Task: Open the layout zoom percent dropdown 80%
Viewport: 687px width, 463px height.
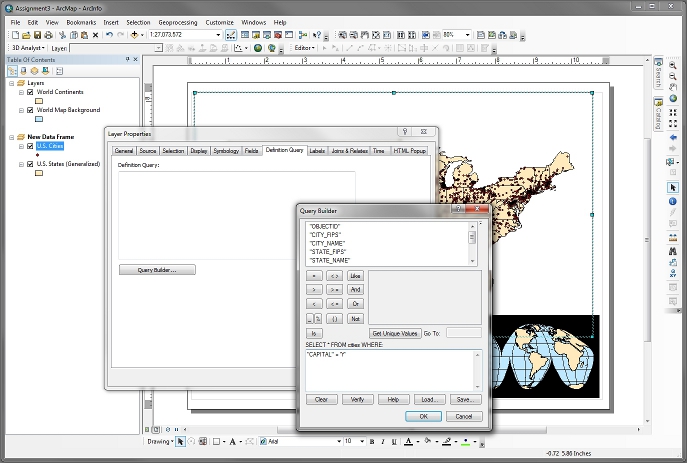Action: [467, 35]
